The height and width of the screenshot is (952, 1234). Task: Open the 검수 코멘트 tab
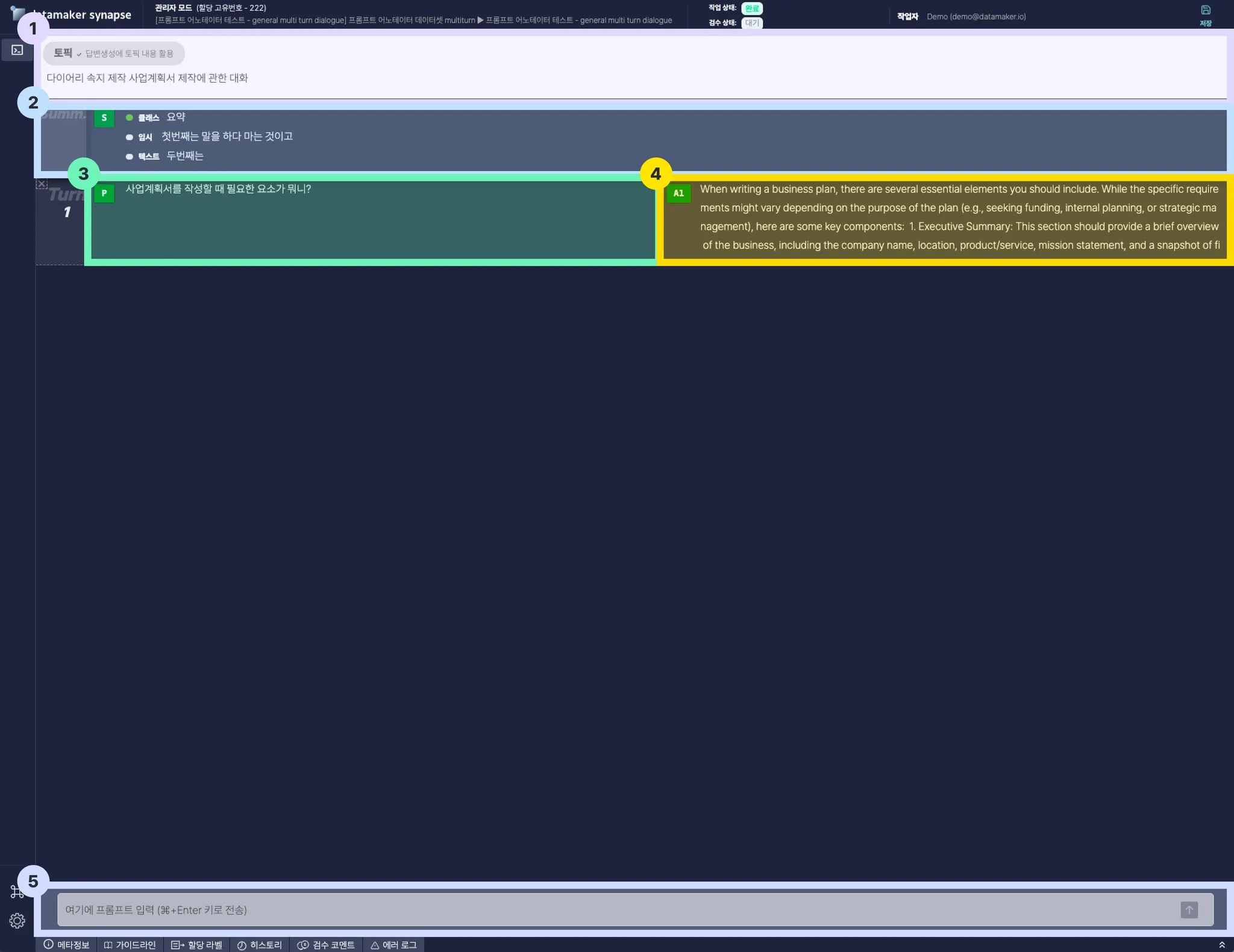[326, 945]
